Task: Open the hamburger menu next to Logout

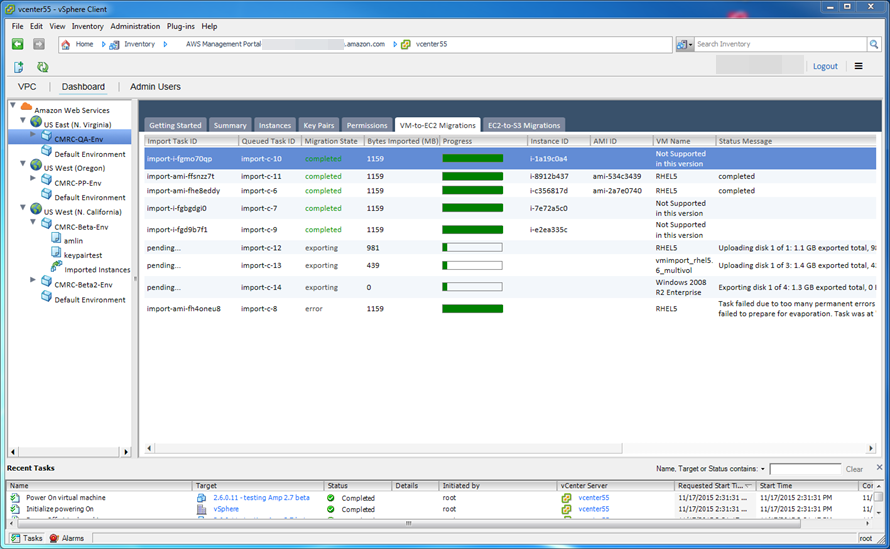Action: [x=858, y=67]
